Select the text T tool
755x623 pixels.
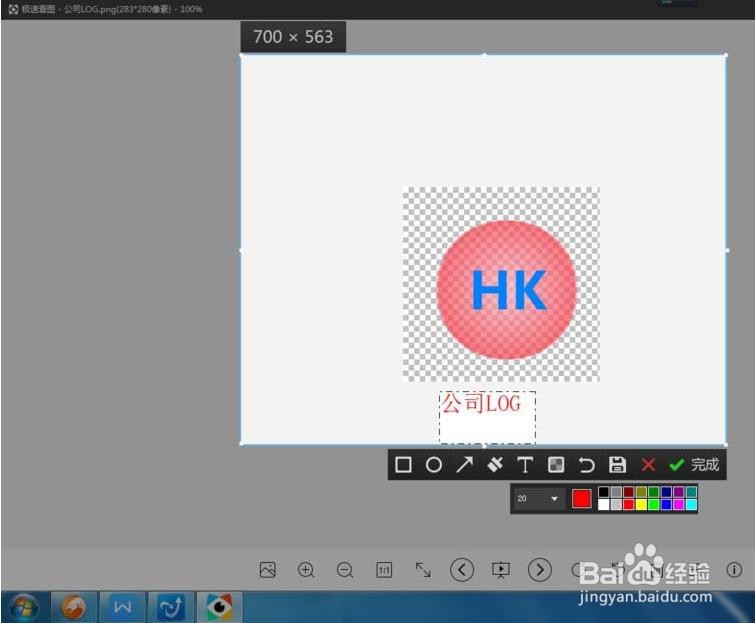525,465
